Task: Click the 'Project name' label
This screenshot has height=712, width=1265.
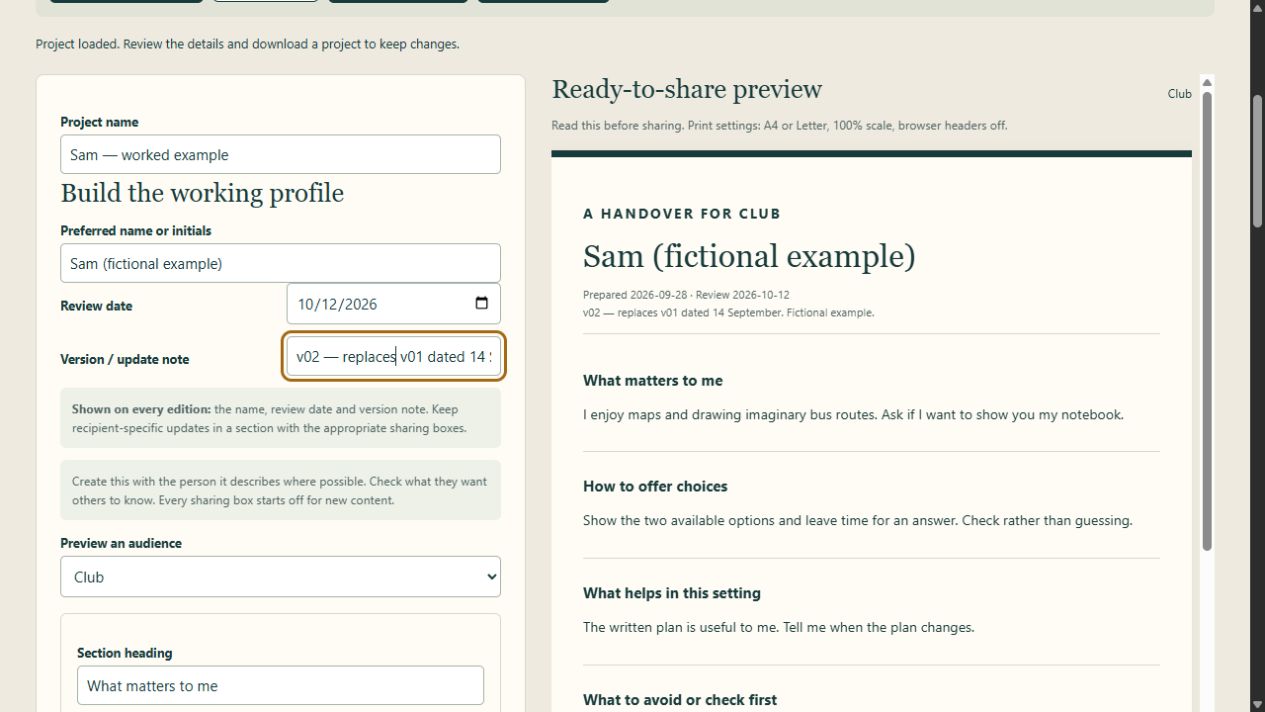Action: coord(99,122)
